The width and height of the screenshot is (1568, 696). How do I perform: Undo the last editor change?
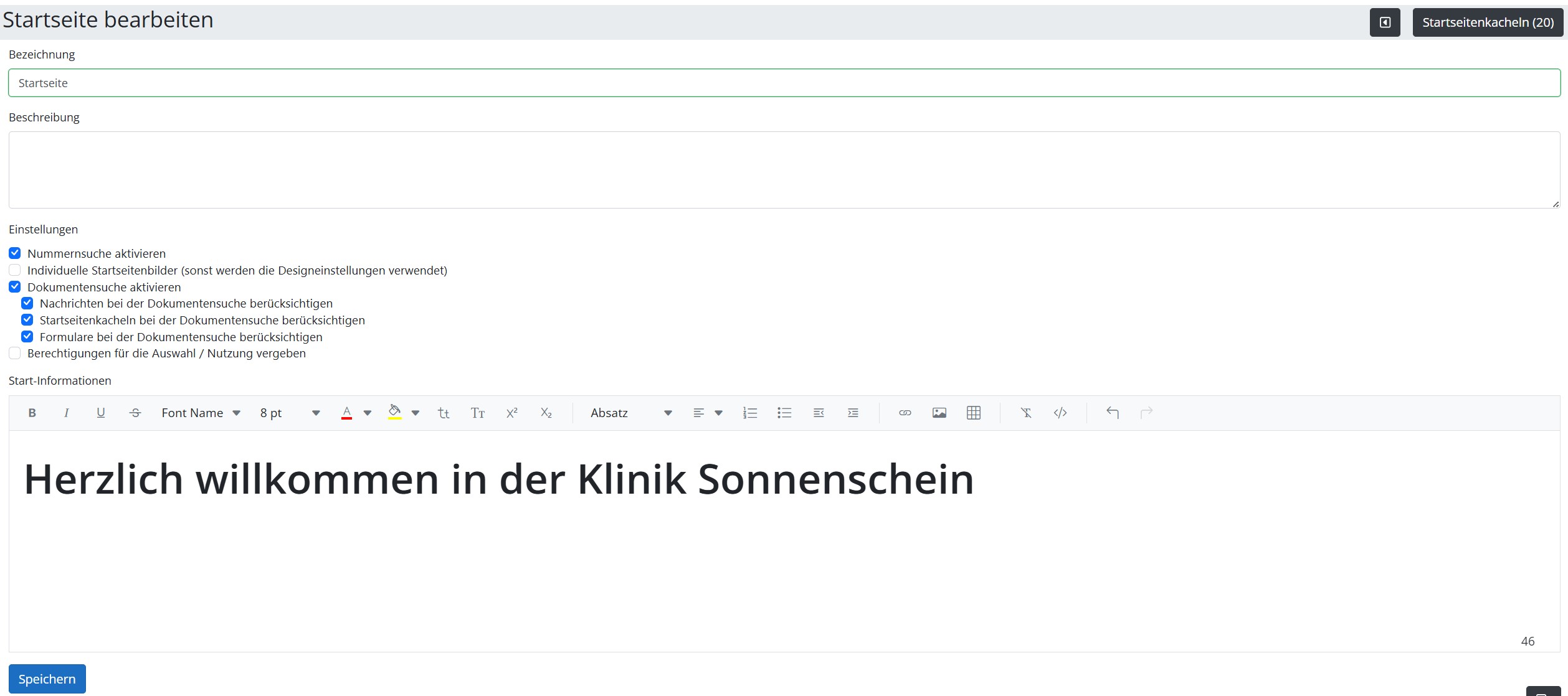1113,413
